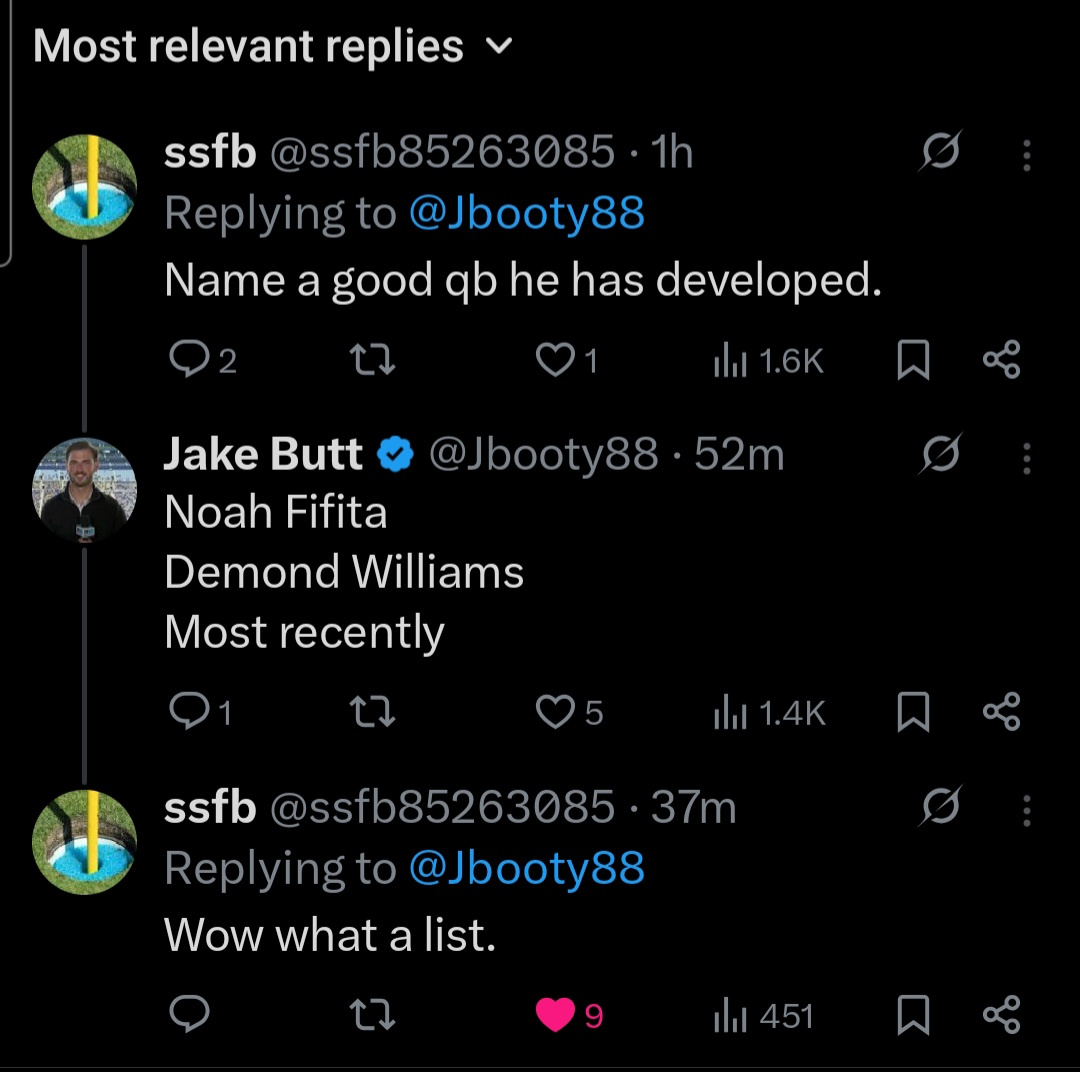Share the "Name a good qb" tweet
The height and width of the screenshot is (1072, 1080).
[x=1001, y=360]
